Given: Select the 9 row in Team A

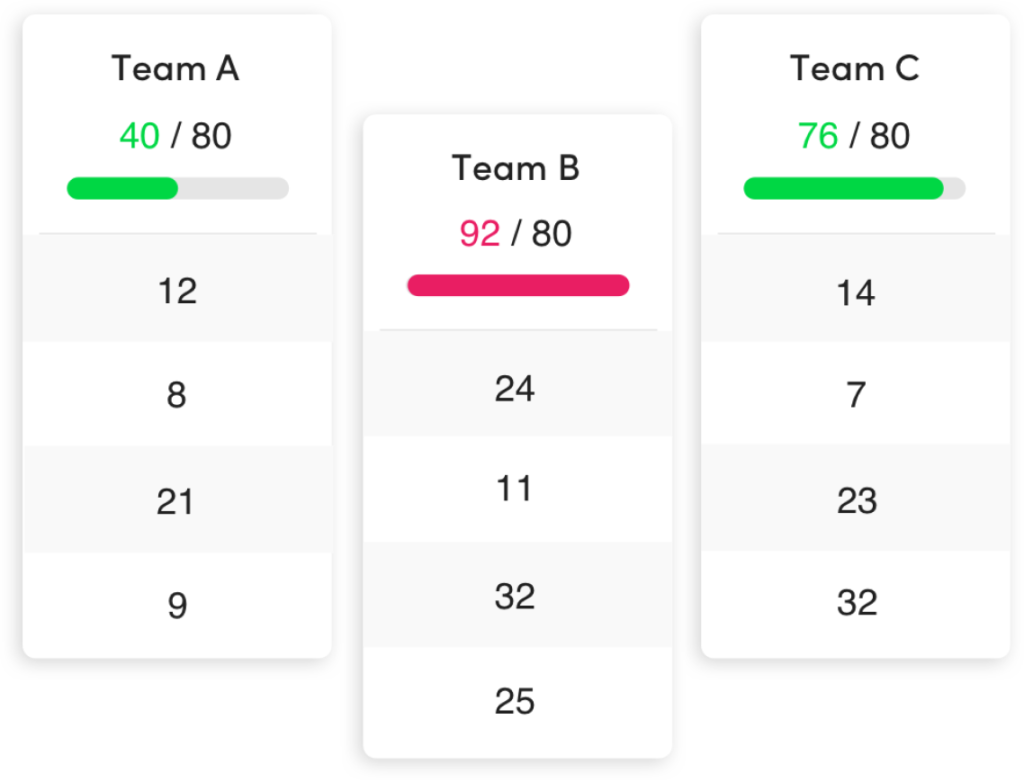Looking at the screenshot, I should pyautogui.click(x=177, y=606).
